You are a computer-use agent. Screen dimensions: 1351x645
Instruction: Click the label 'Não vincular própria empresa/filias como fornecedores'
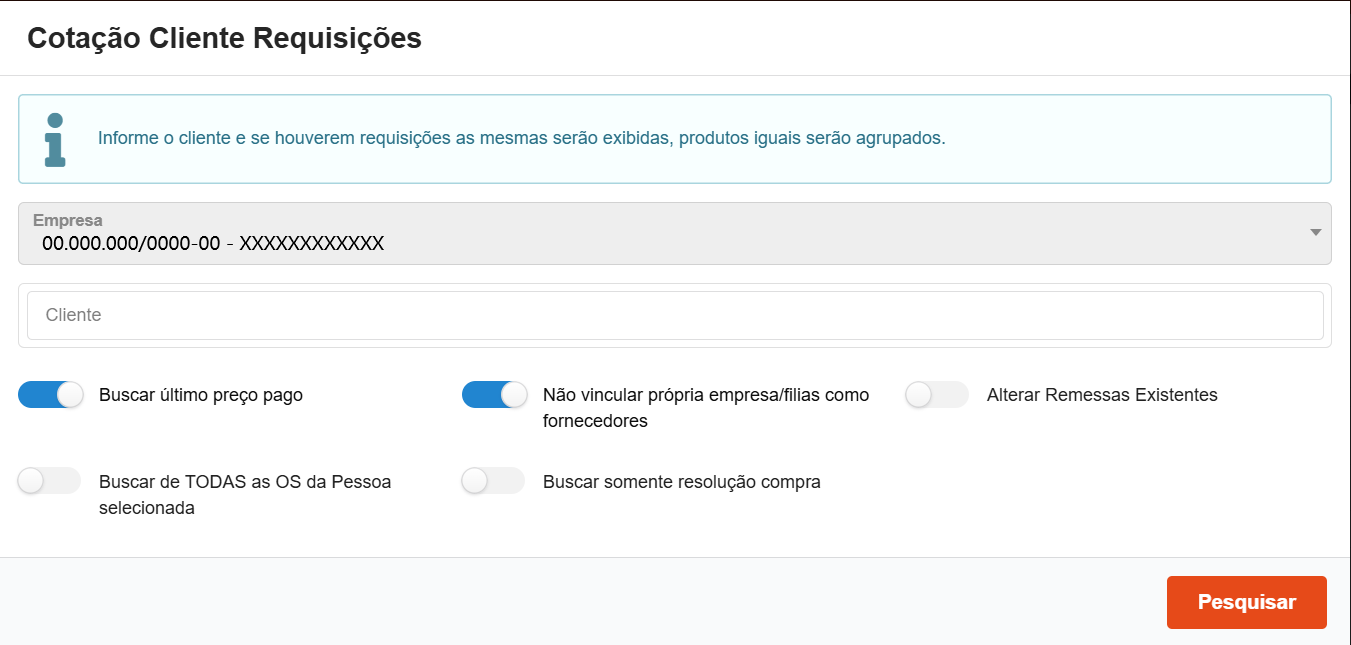click(705, 405)
